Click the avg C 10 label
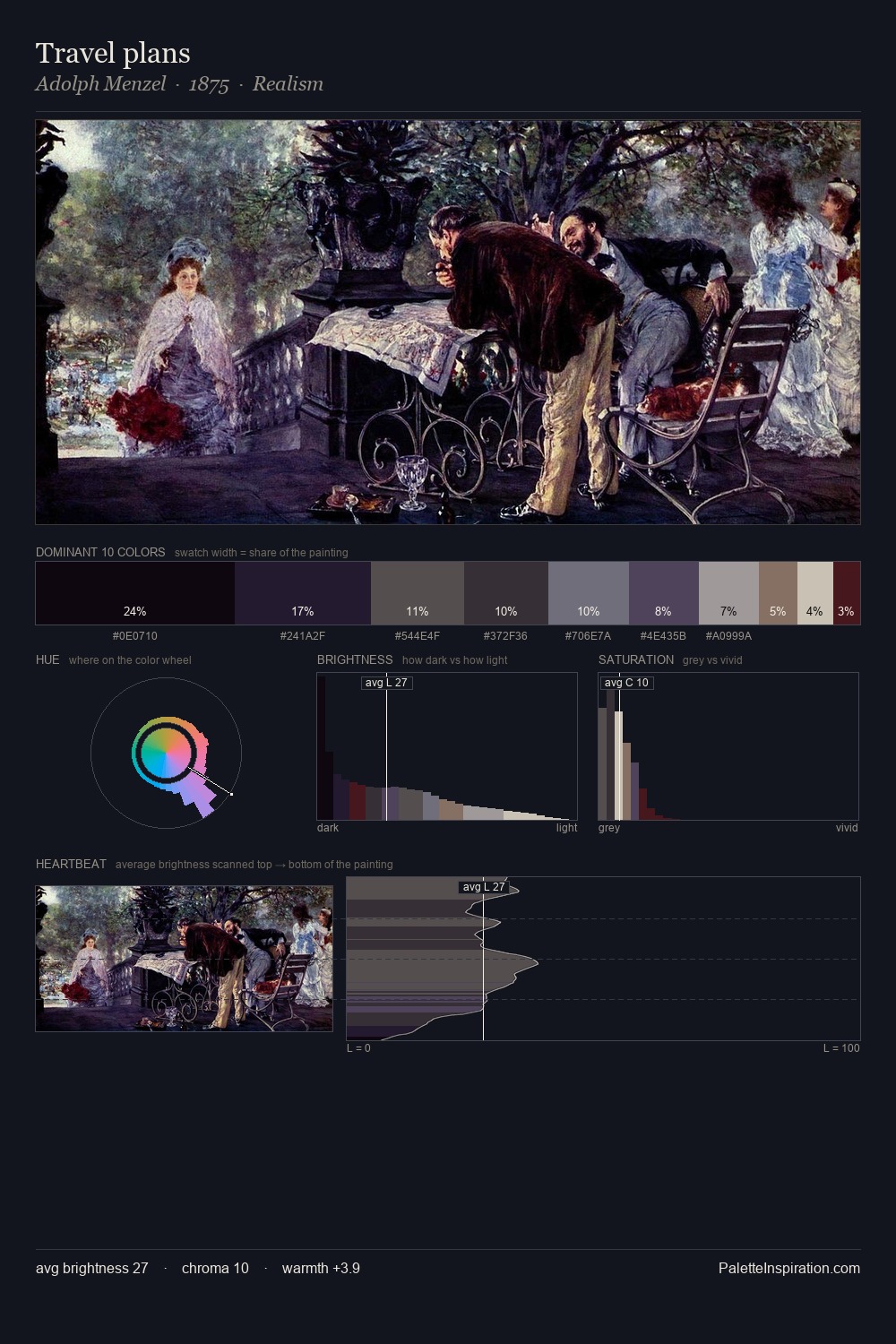The width and height of the screenshot is (896, 1344). click(x=626, y=683)
